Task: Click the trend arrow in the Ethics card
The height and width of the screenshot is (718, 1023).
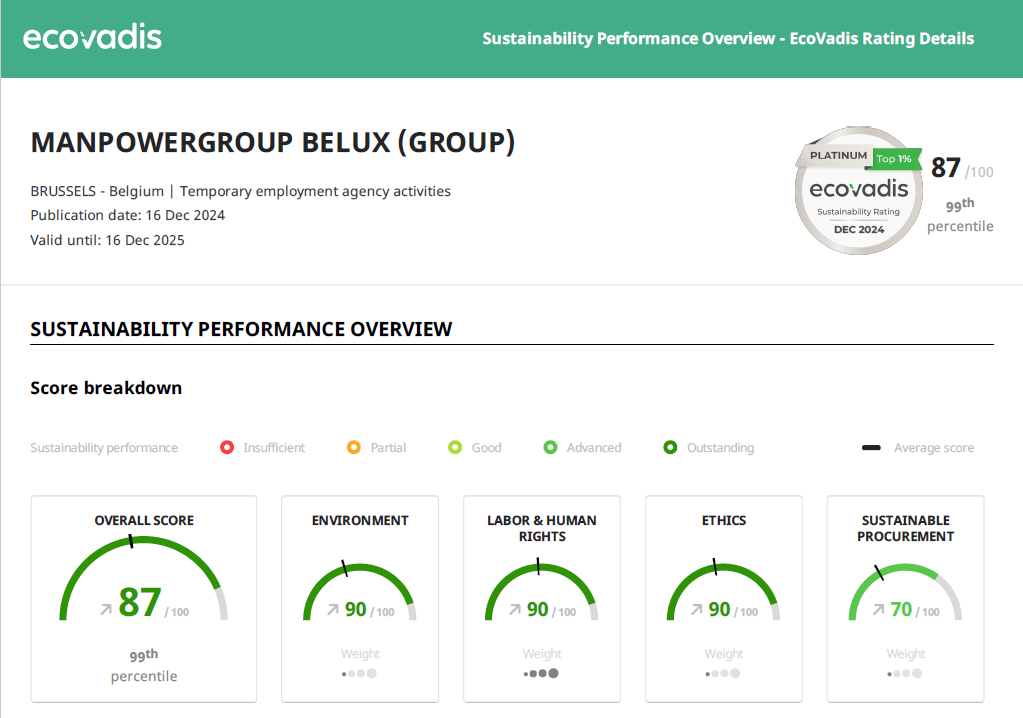Action: (697, 609)
